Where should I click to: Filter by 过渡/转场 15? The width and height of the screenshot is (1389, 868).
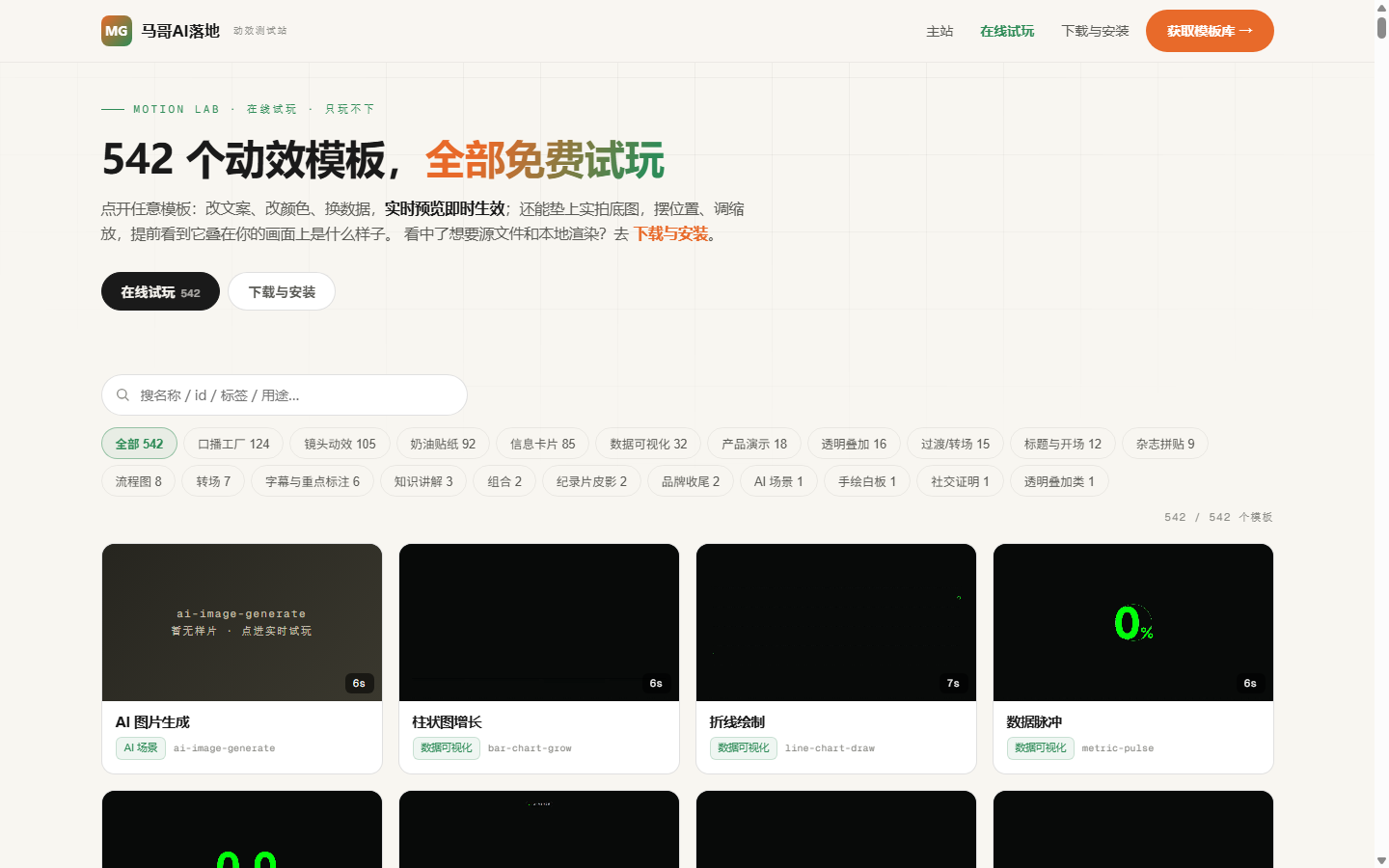(955, 444)
